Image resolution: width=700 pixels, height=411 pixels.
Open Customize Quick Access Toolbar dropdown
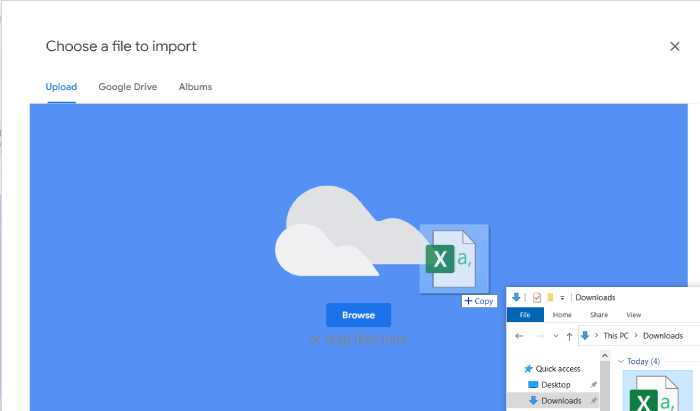click(562, 298)
